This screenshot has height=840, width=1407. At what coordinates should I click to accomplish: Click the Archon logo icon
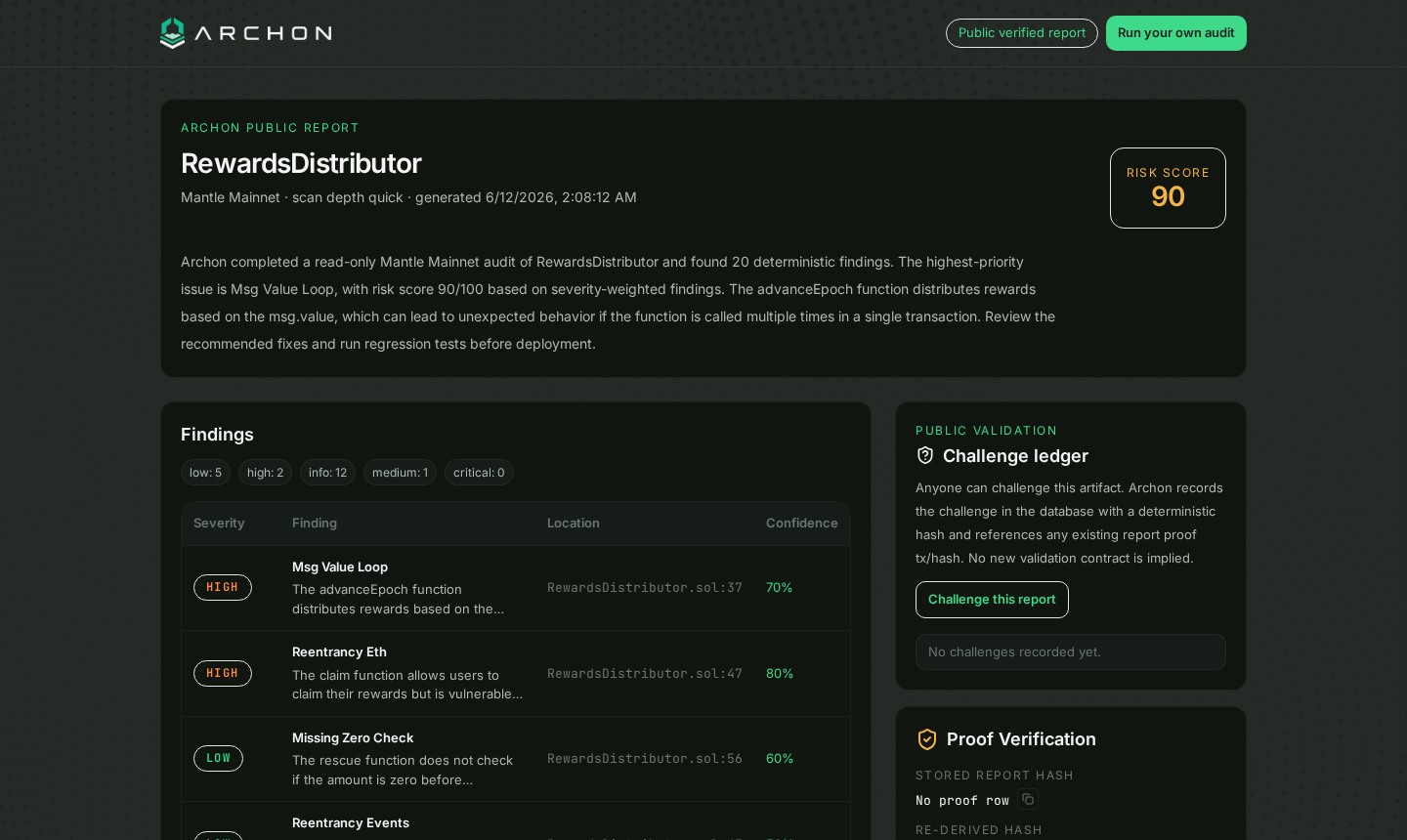[172, 33]
